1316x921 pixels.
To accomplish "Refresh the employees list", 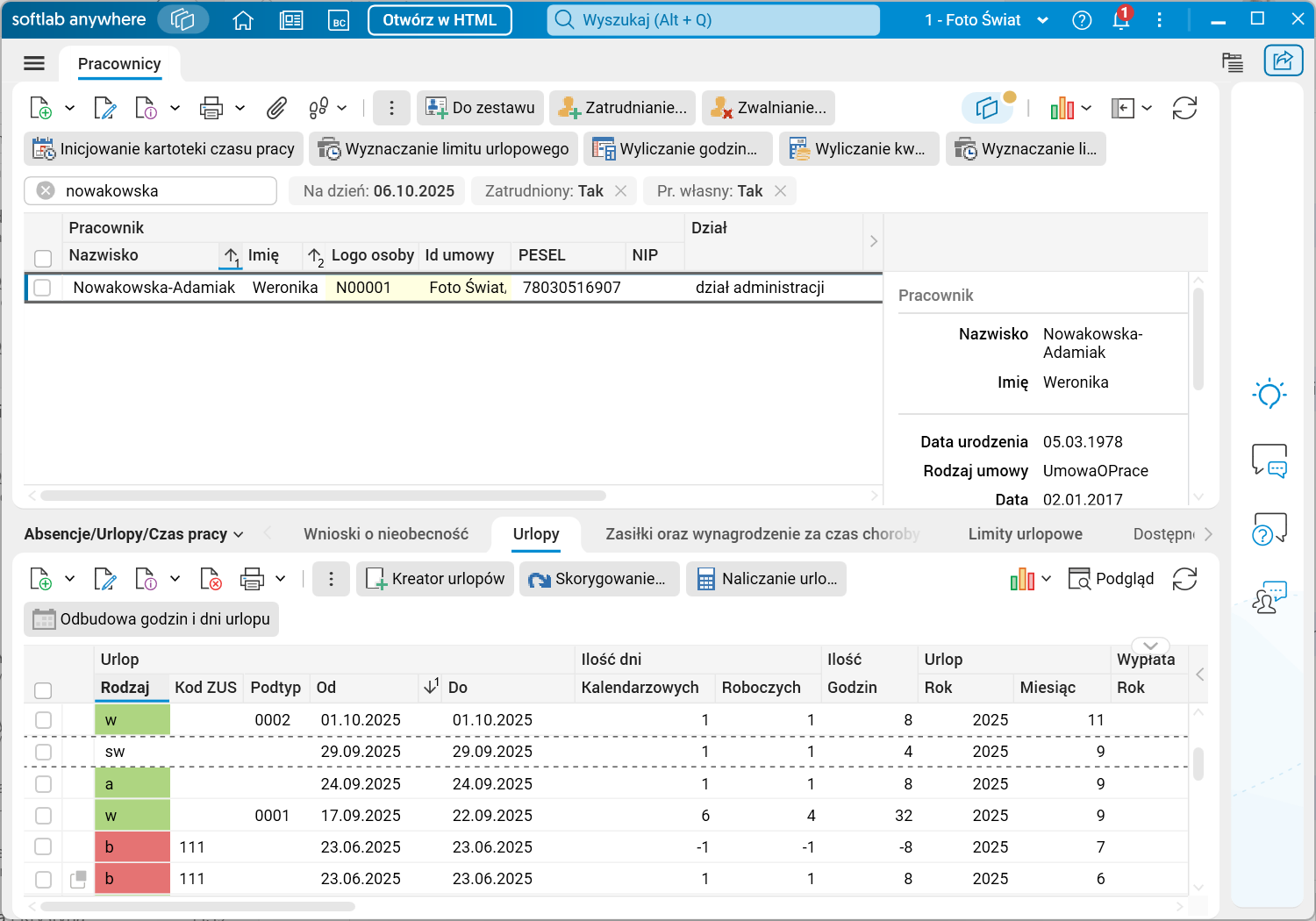I will point(1184,108).
